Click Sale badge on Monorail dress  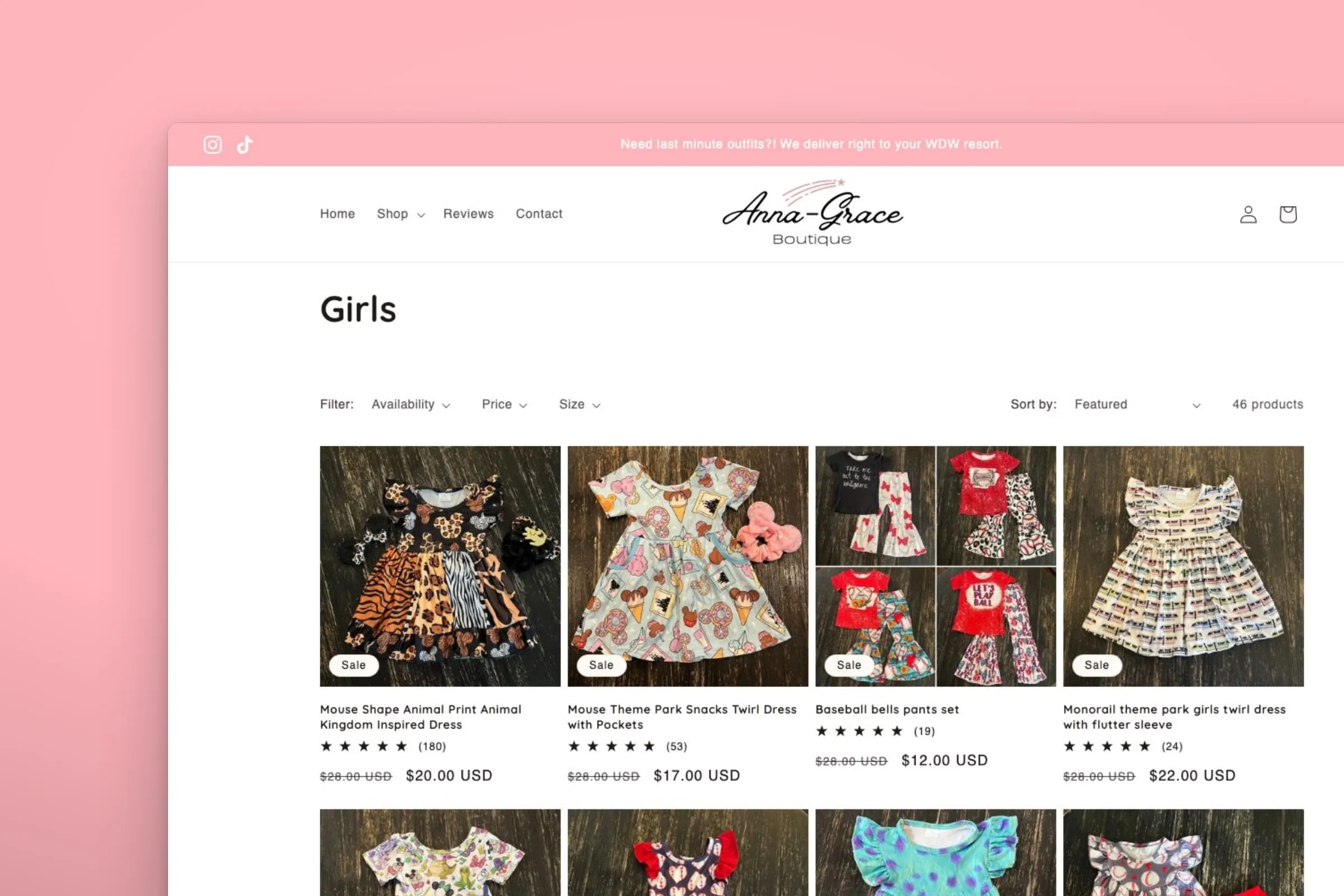pyautogui.click(x=1096, y=665)
